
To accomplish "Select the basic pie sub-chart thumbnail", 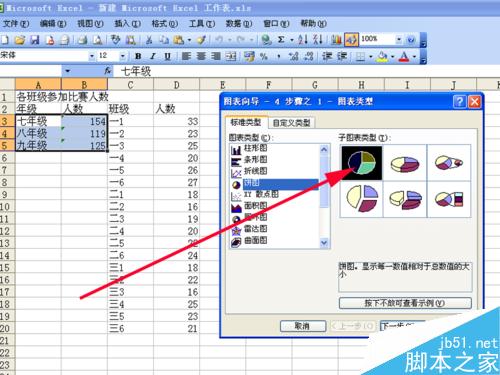I will point(362,163).
